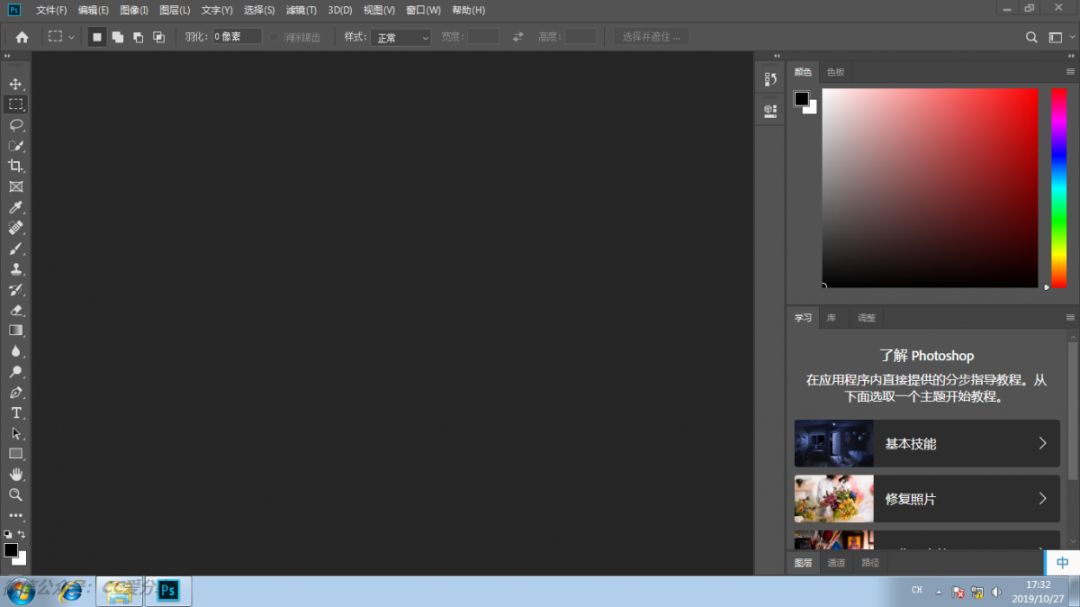Viewport: 1080px width, 607px height.
Task: Click the Home button in options bar
Action: tap(22, 37)
